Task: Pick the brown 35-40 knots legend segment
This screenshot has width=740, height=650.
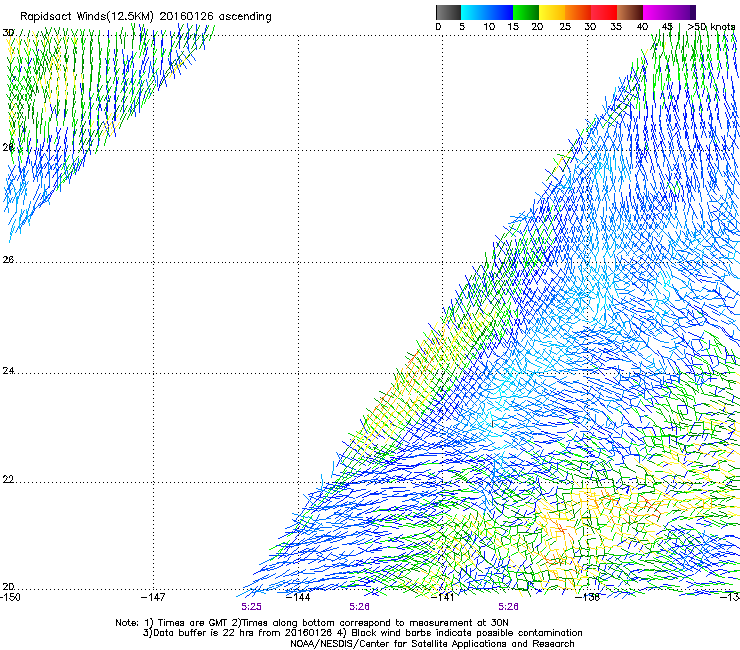Action: 630,12
